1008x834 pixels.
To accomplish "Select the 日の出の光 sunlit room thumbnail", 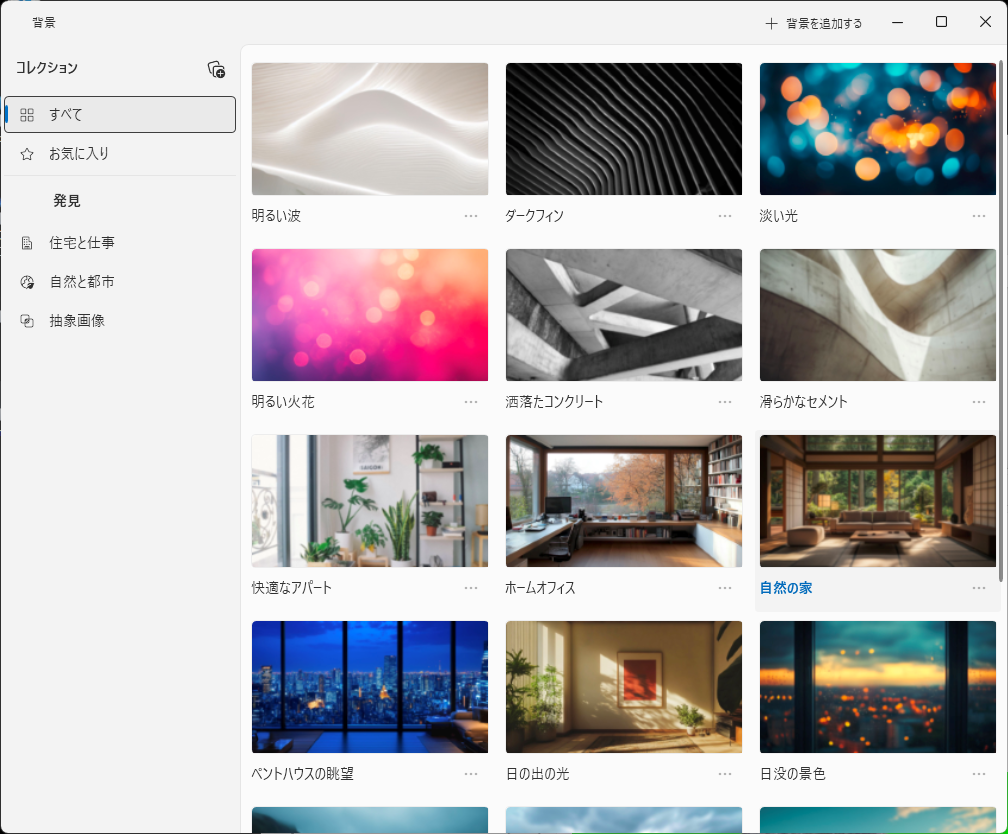I will (x=624, y=687).
